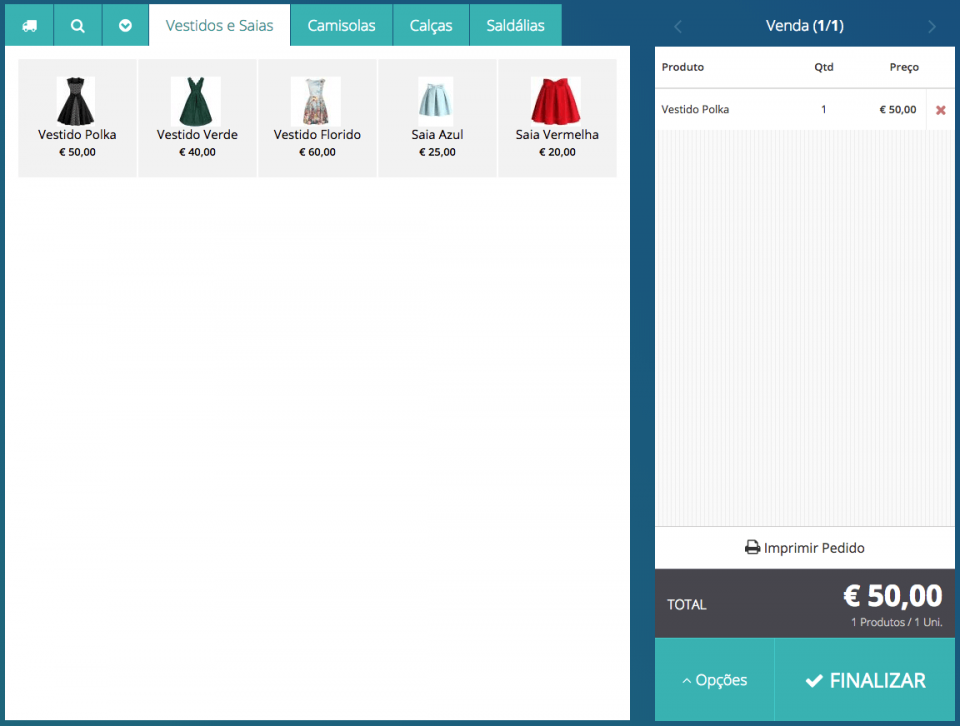Switch to the Camisolas tab

coord(341,25)
